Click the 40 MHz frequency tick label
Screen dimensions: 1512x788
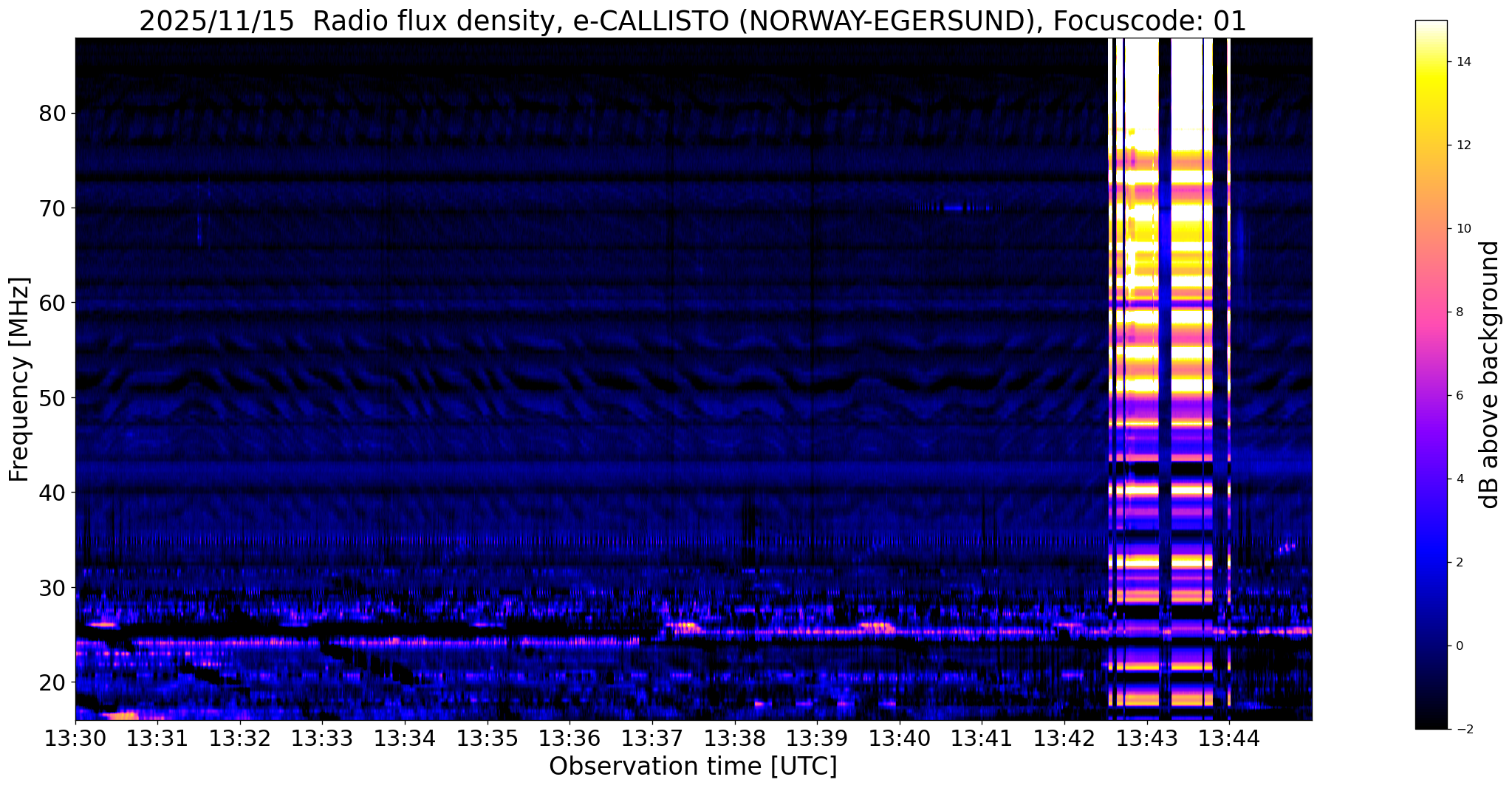tap(52, 493)
